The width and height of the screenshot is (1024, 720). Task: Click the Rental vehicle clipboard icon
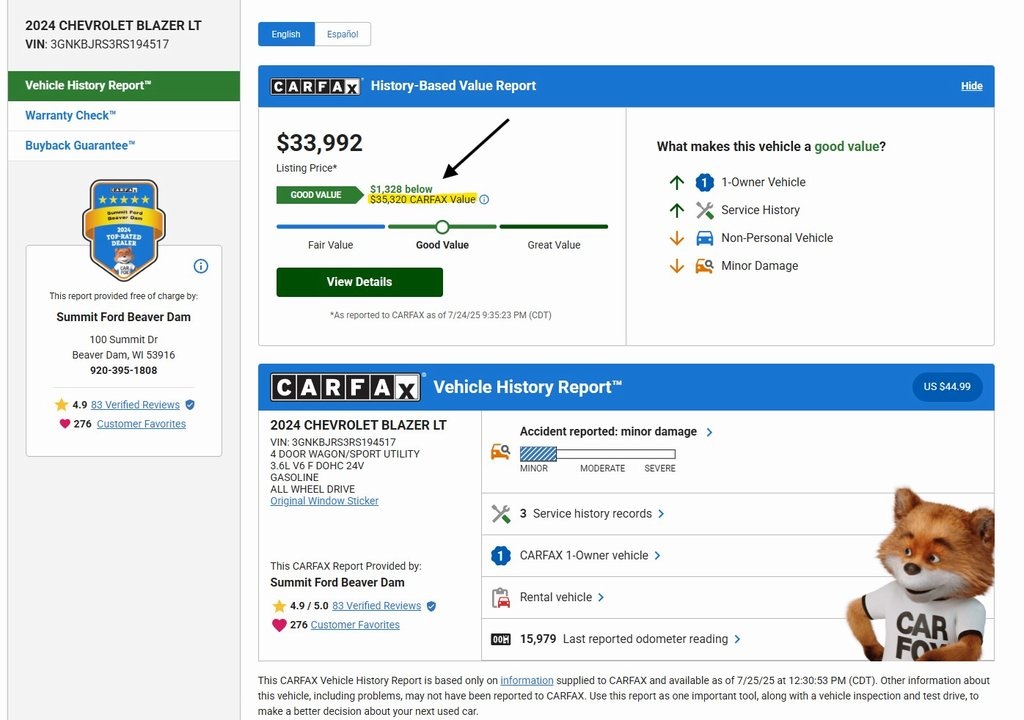[501, 598]
